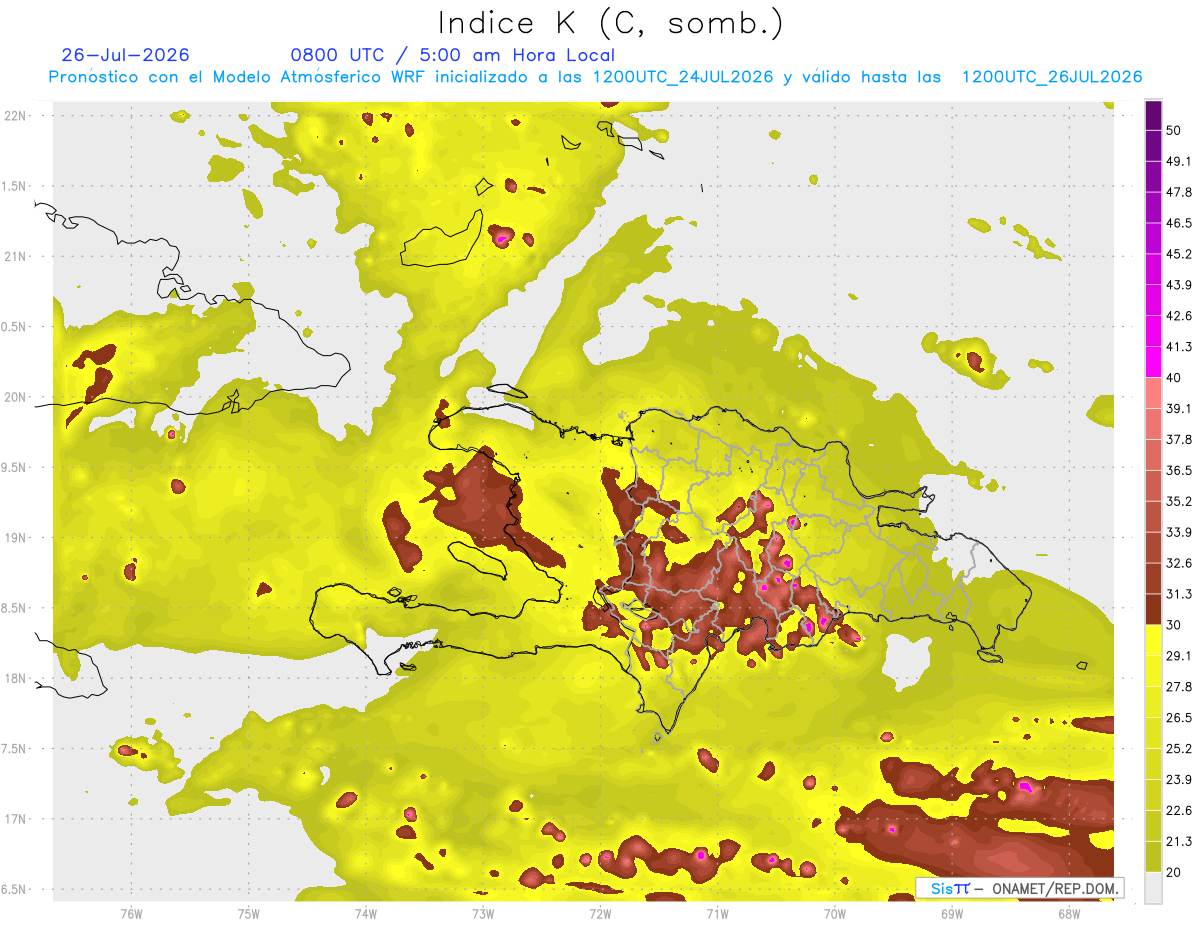Click the colorbar value '50'
Image resolution: width=1200 pixels, height=927 pixels.
(x=1174, y=130)
